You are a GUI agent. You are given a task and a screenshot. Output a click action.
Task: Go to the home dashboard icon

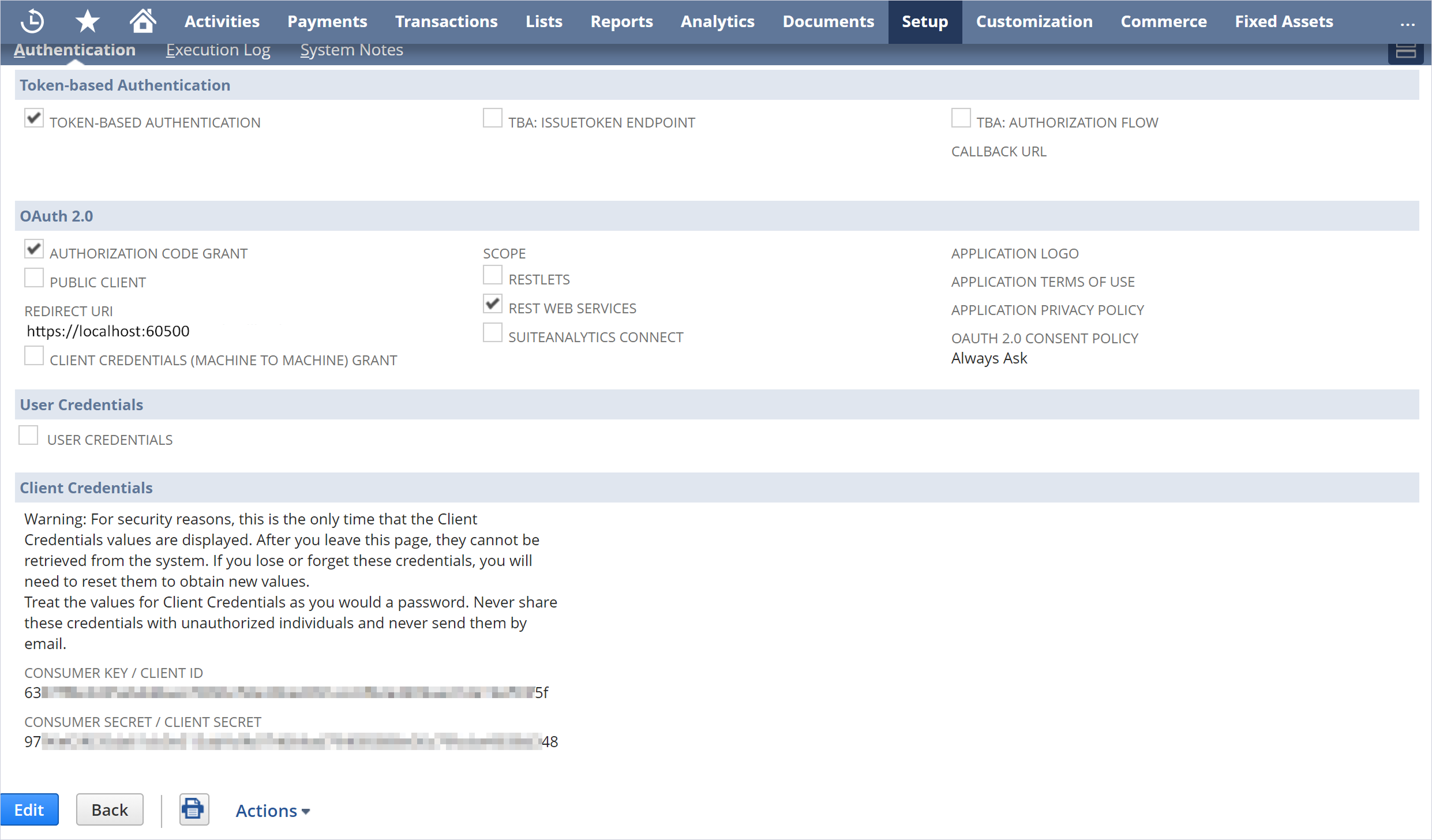click(143, 21)
